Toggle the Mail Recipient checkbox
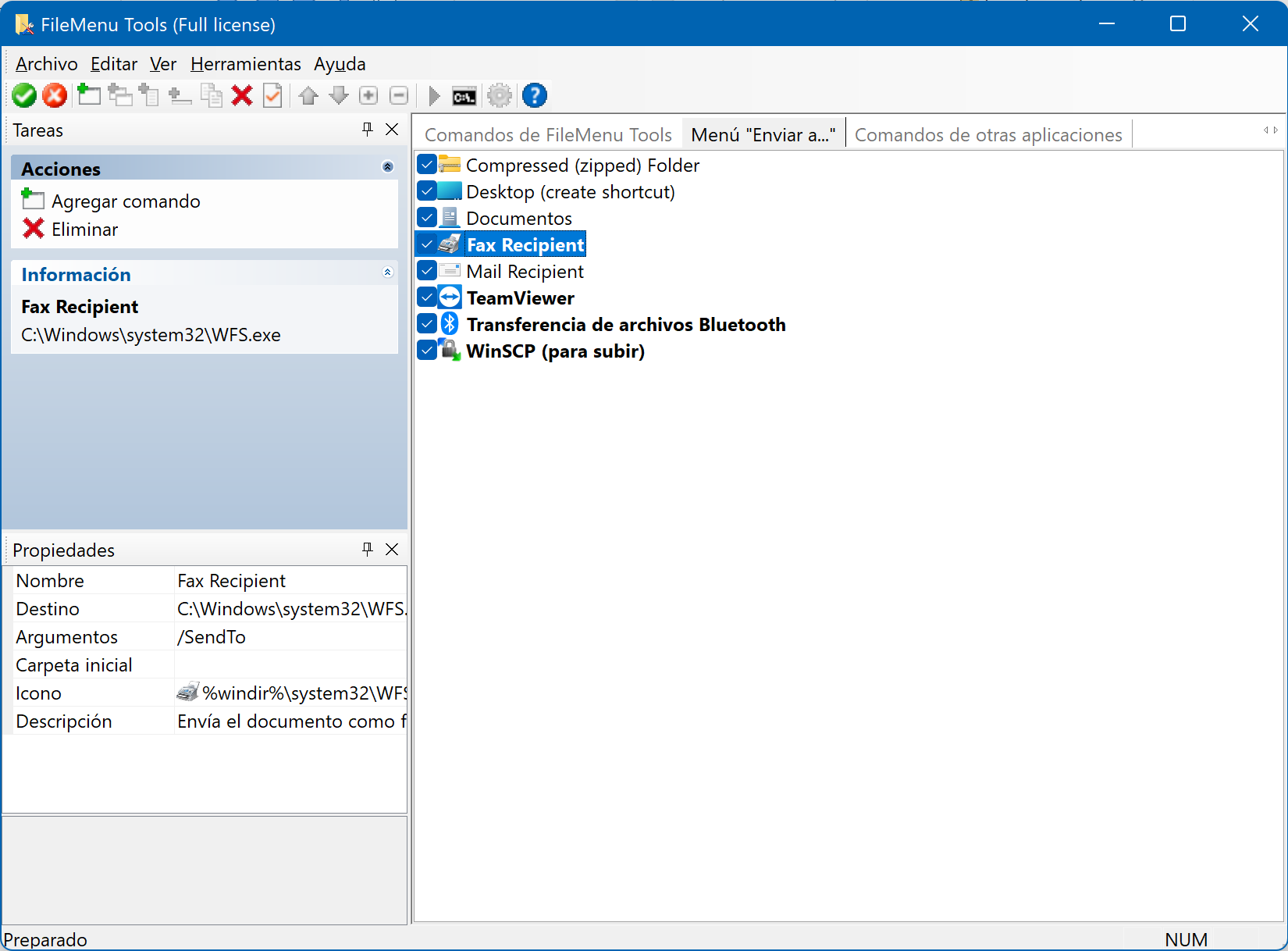The height and width of the screenshot is (951, 1288). coord(427,271)
